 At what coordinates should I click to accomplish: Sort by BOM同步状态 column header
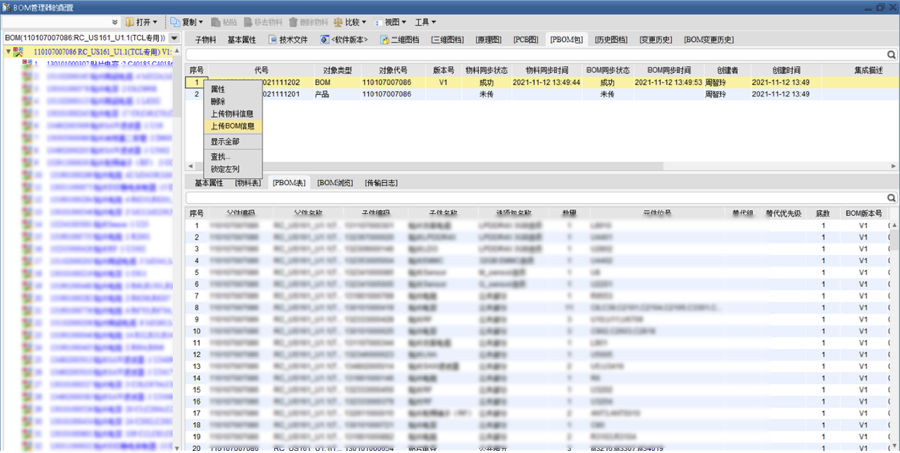608,70
